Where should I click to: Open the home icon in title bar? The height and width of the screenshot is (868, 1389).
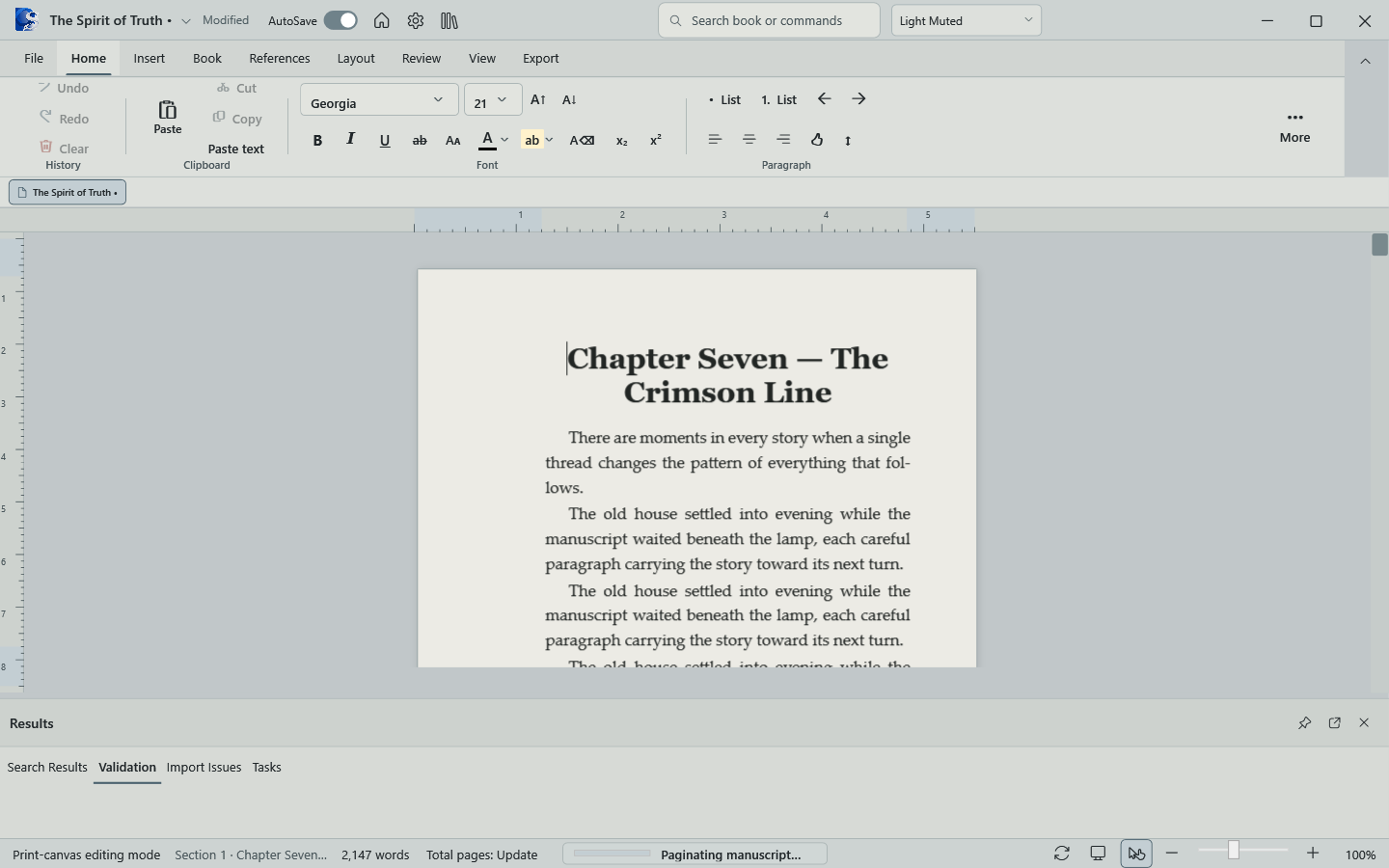(382, 20)
